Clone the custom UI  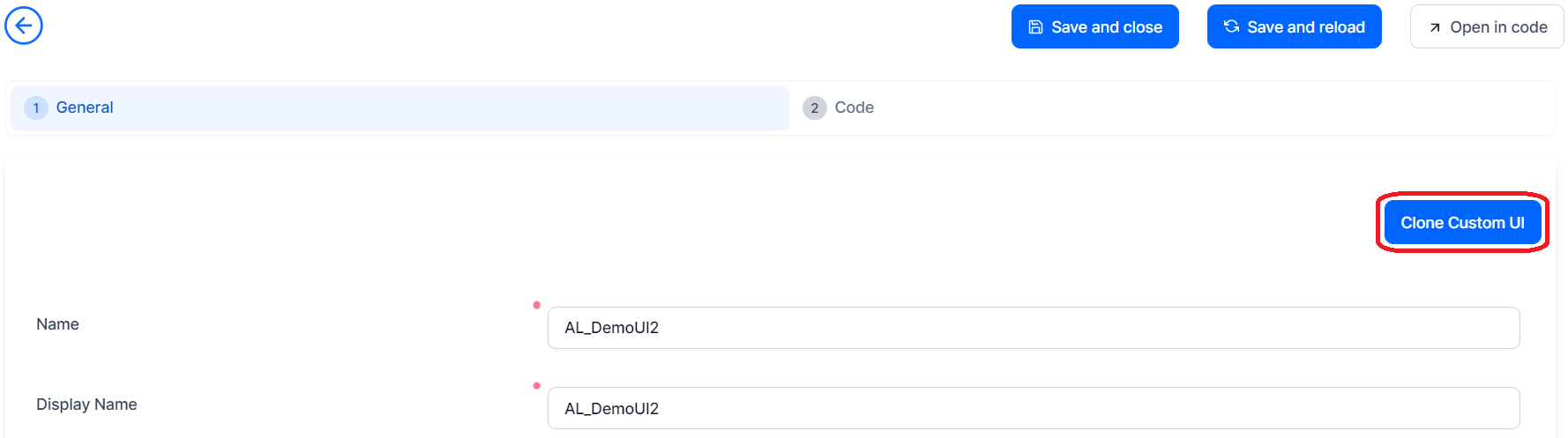point(1462,223)
